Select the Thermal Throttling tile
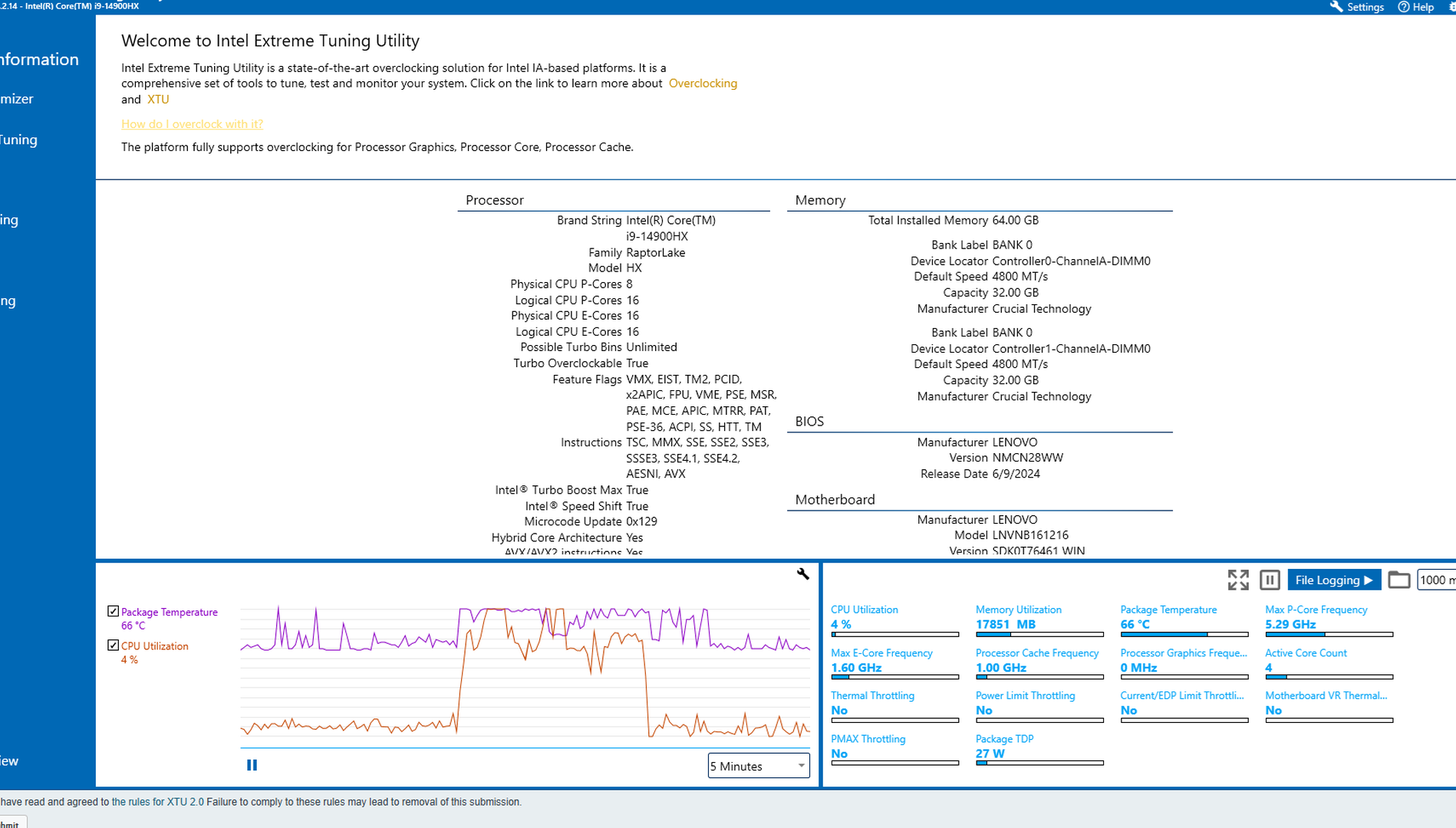Viewport: 1456px width, 828px height. point(894,708)
